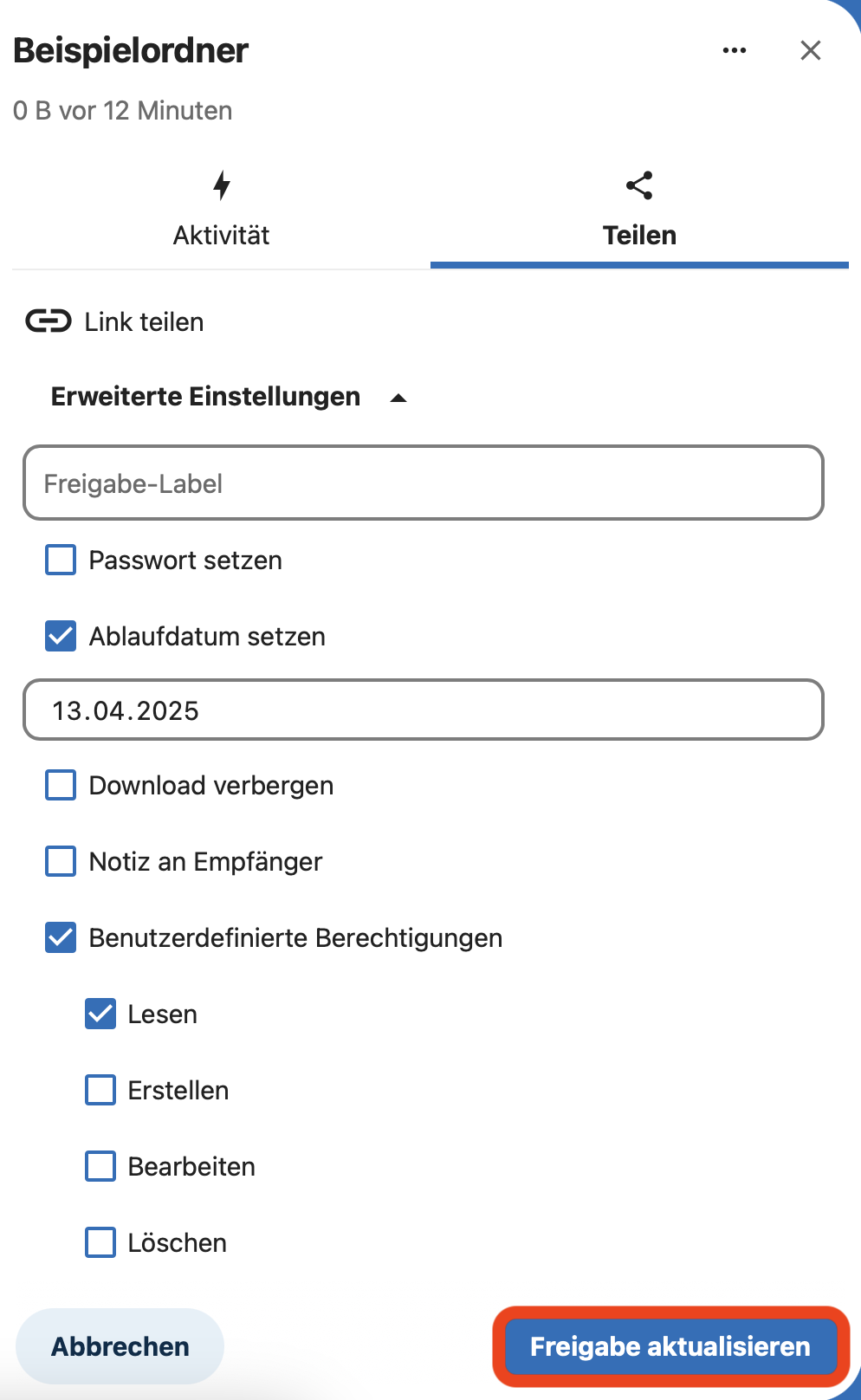This screenshot has height=1400, width=861.
Task: Collapse Erweiterte Einstellungen section
Action: [x=206, y=397]
